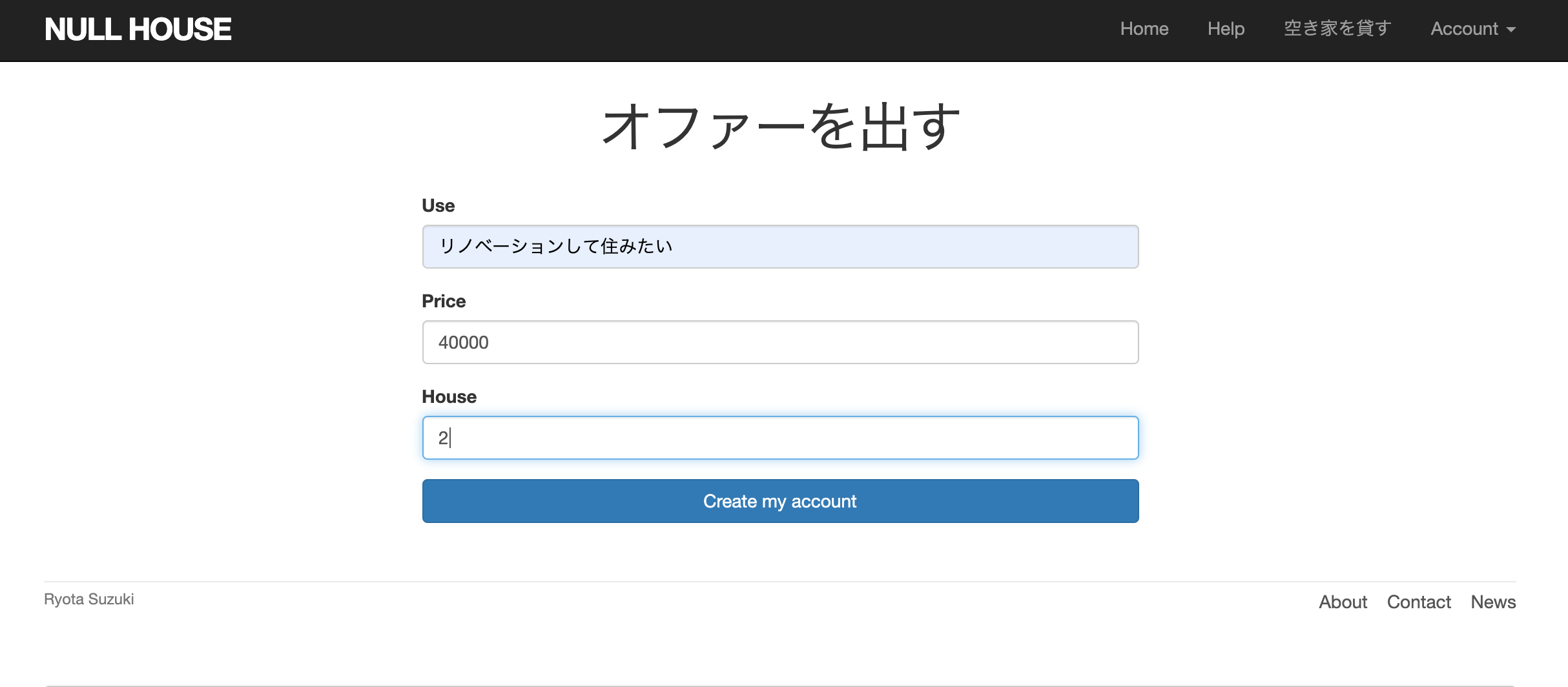The width and height of the screenshot is (1568, 687).
Task: Click the Use field label
Action: [438, 205]
